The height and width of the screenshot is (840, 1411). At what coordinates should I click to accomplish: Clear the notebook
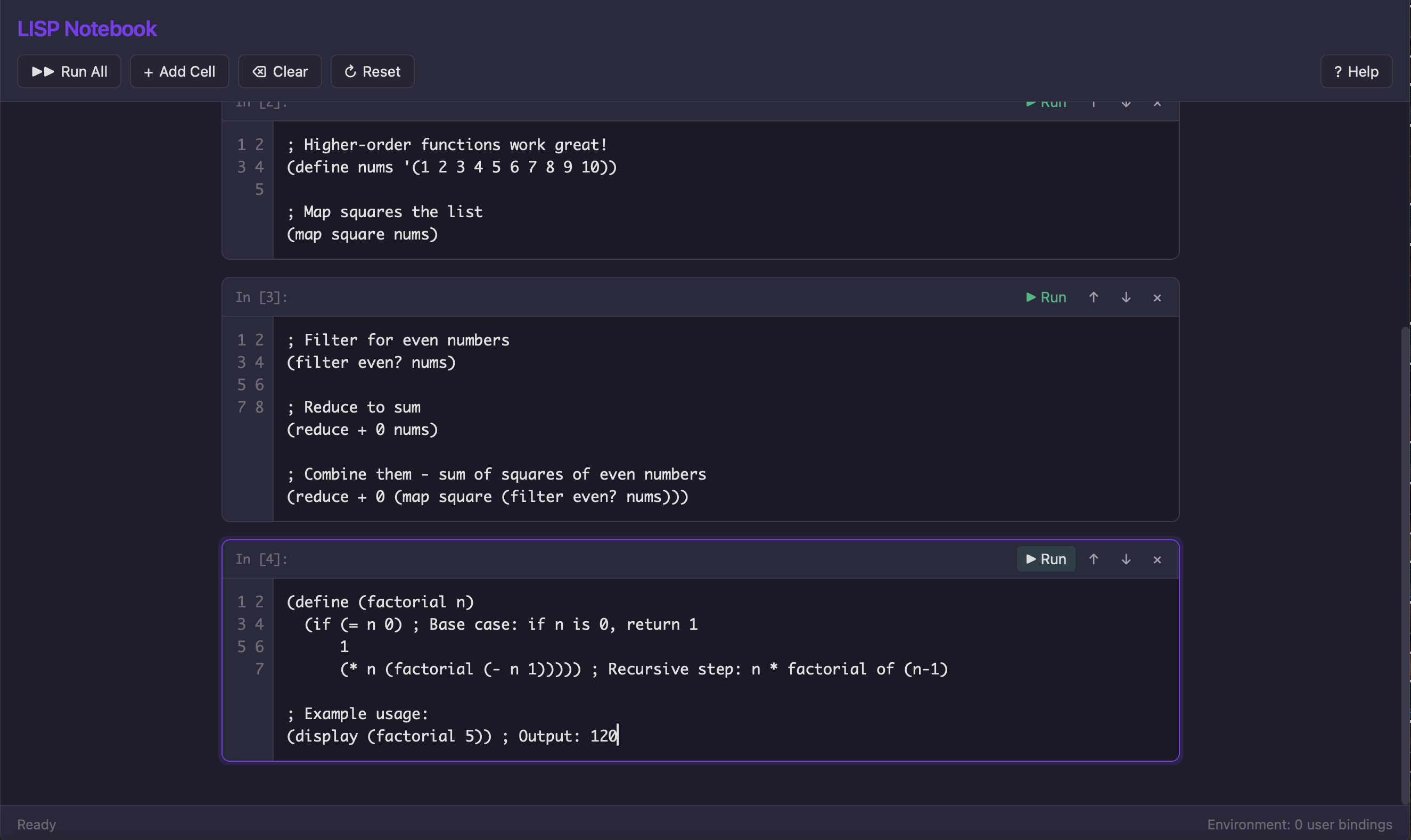[x=280, y=71]
